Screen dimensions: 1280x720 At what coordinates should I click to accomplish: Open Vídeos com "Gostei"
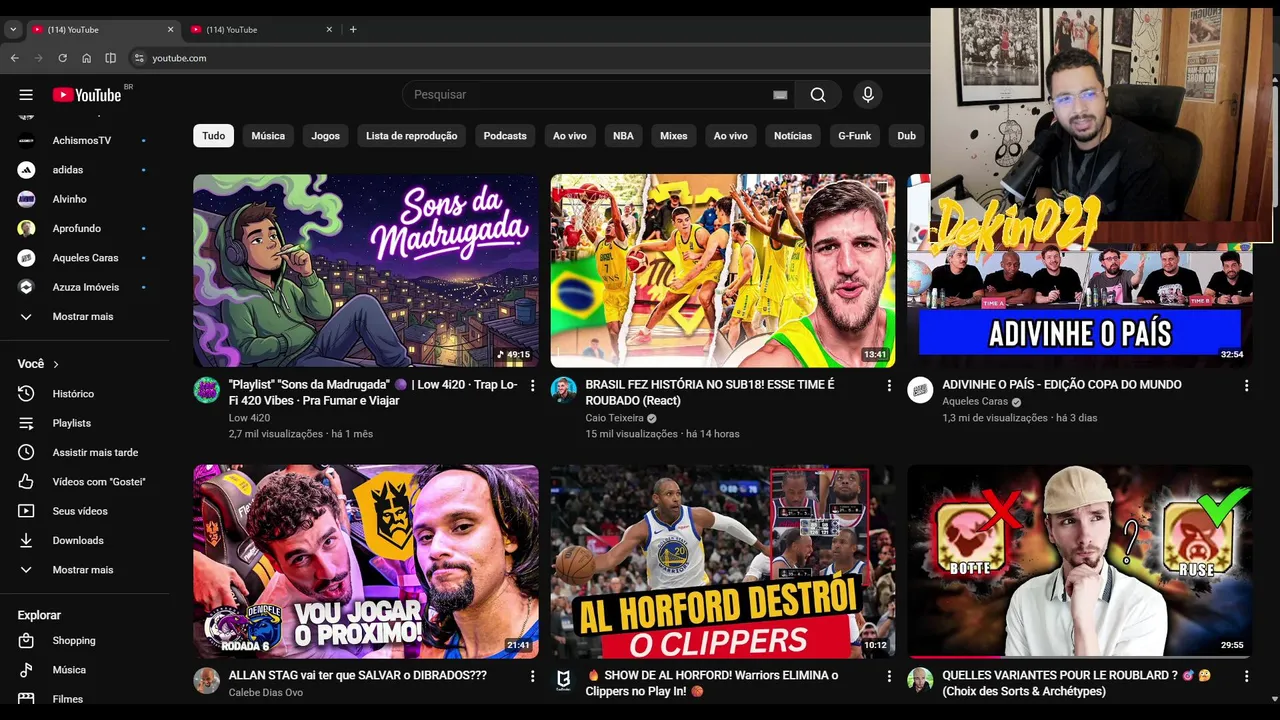click(x=99, y=482)
